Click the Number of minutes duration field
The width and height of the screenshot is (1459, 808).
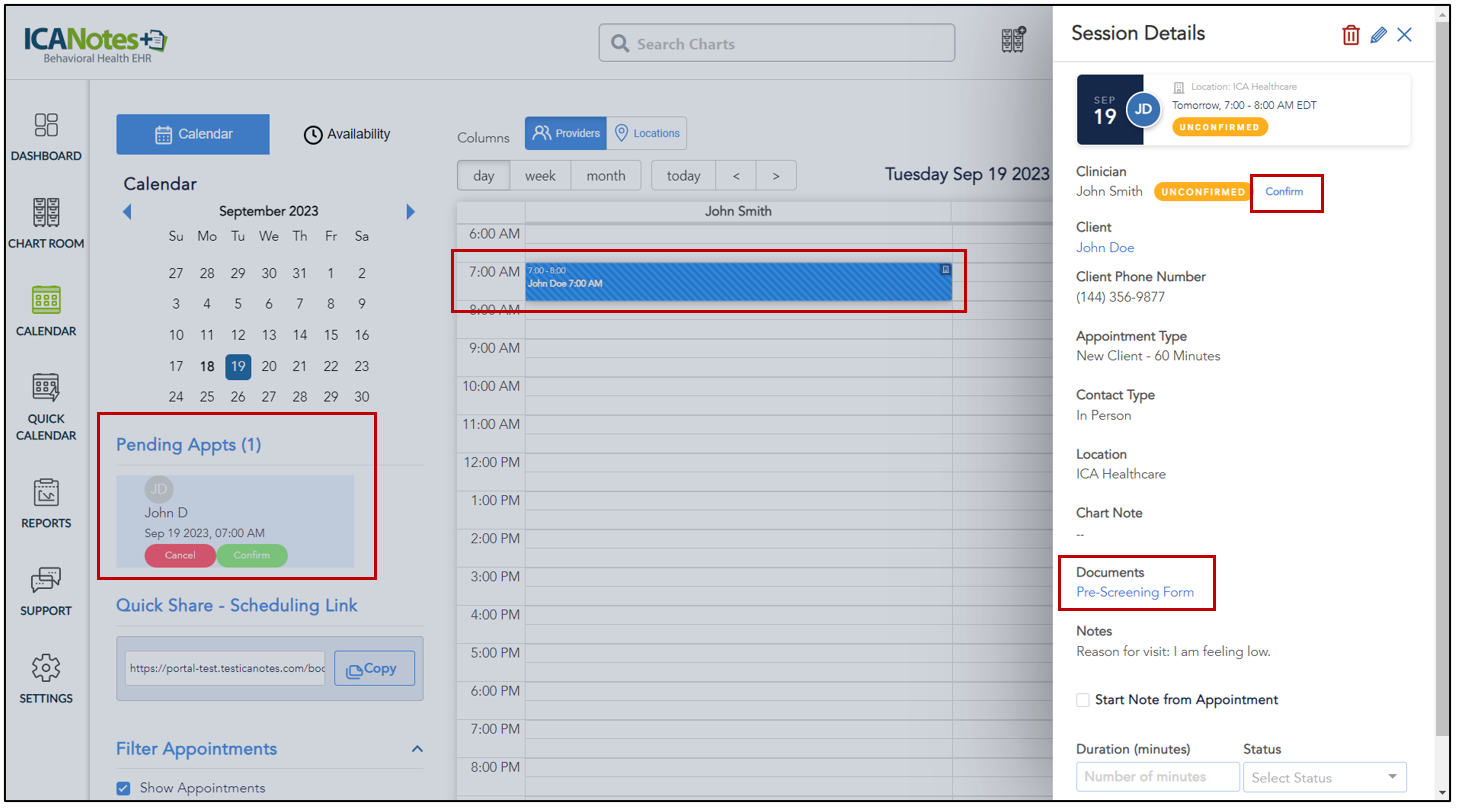1157,777
